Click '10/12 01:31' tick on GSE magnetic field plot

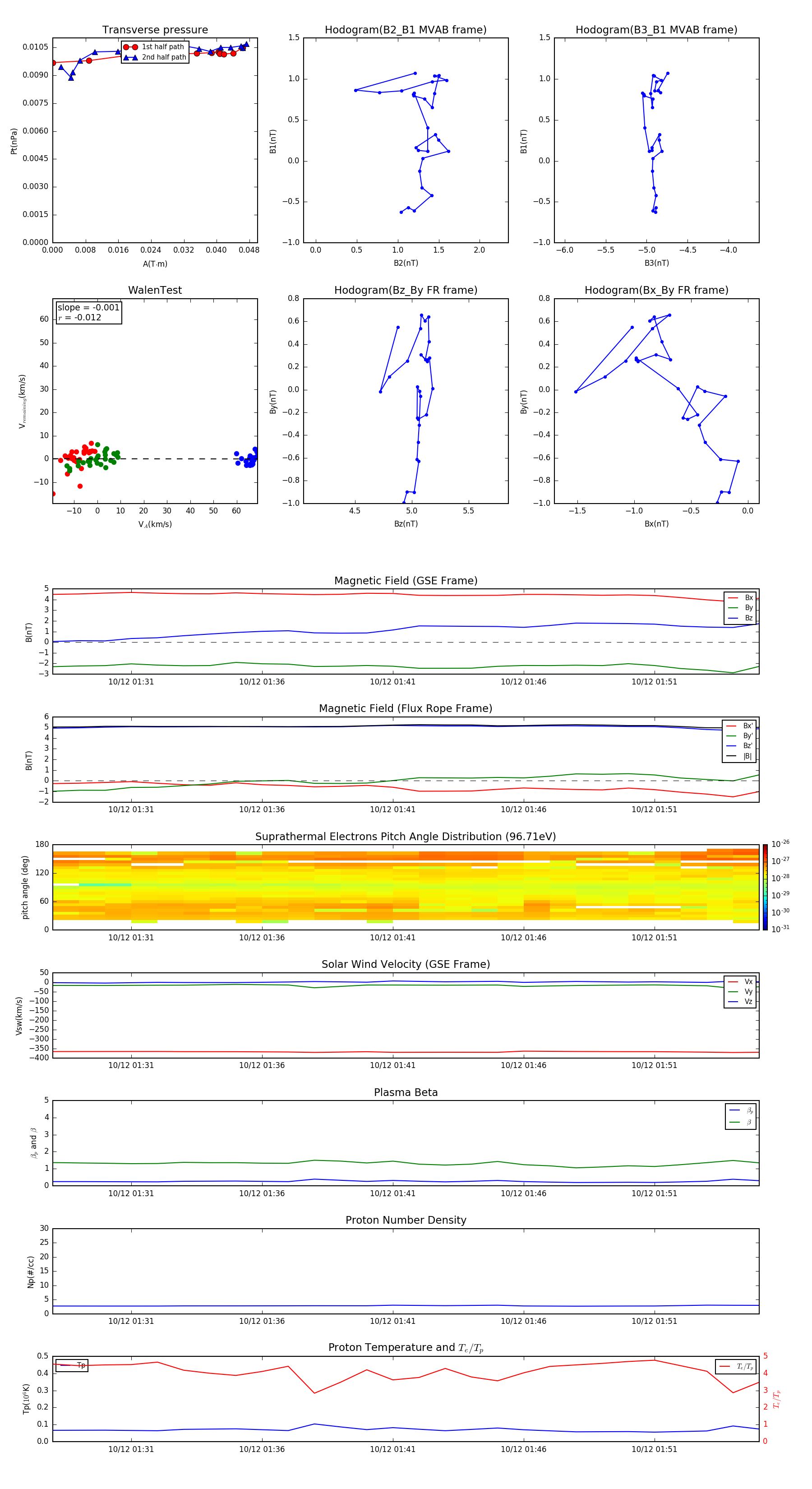131,681
